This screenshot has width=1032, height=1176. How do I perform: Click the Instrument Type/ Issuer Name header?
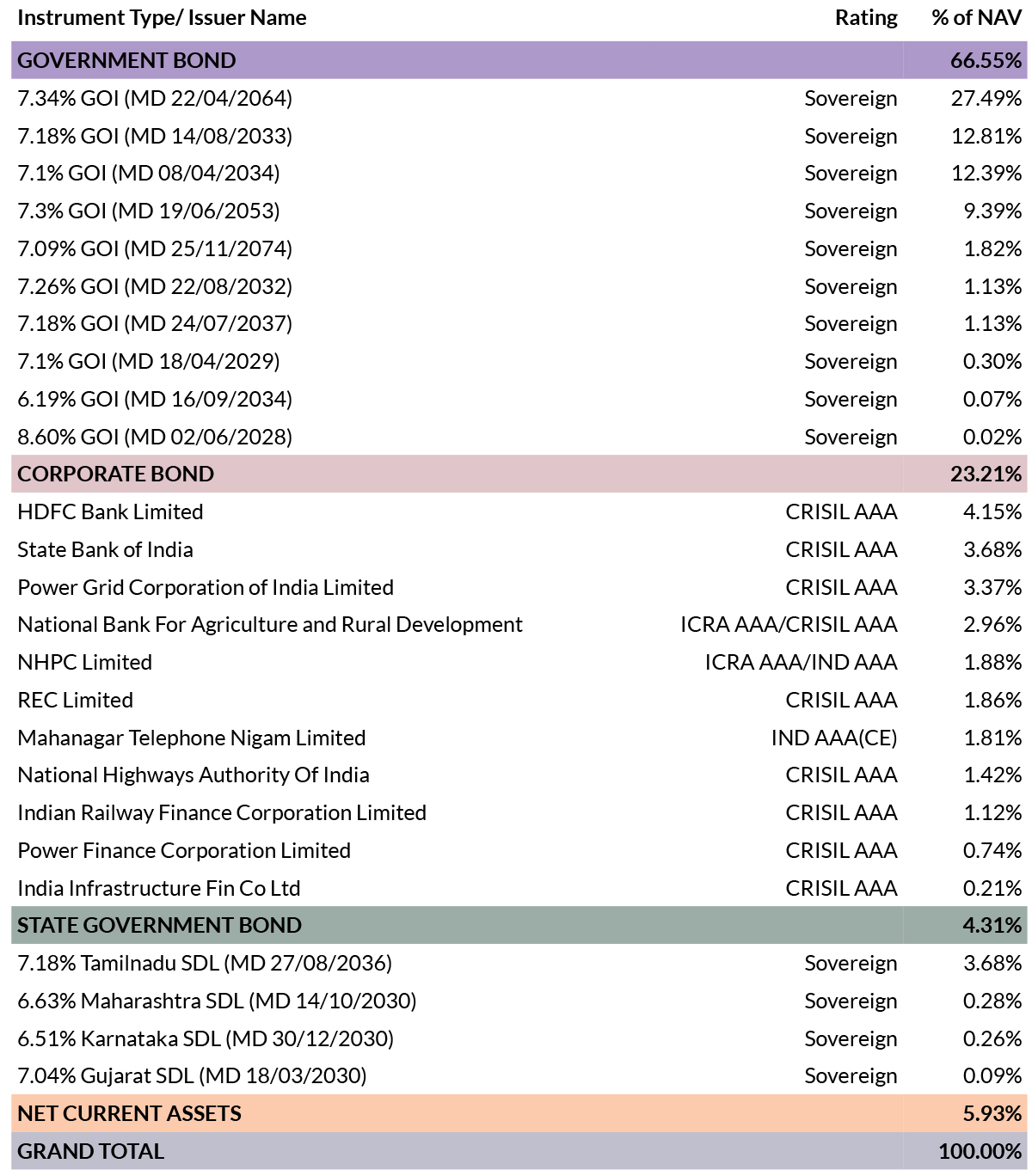point(162,18)
